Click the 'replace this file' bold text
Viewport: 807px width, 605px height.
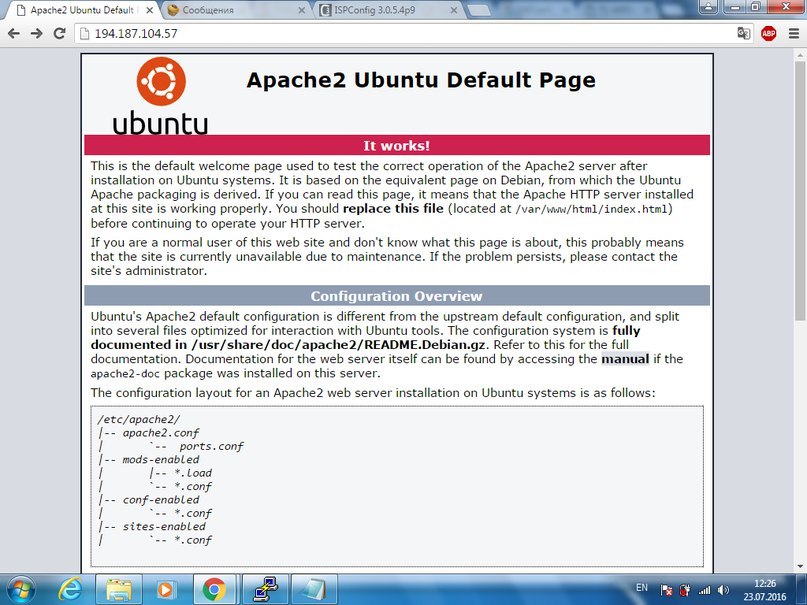(x=393, y=208)
